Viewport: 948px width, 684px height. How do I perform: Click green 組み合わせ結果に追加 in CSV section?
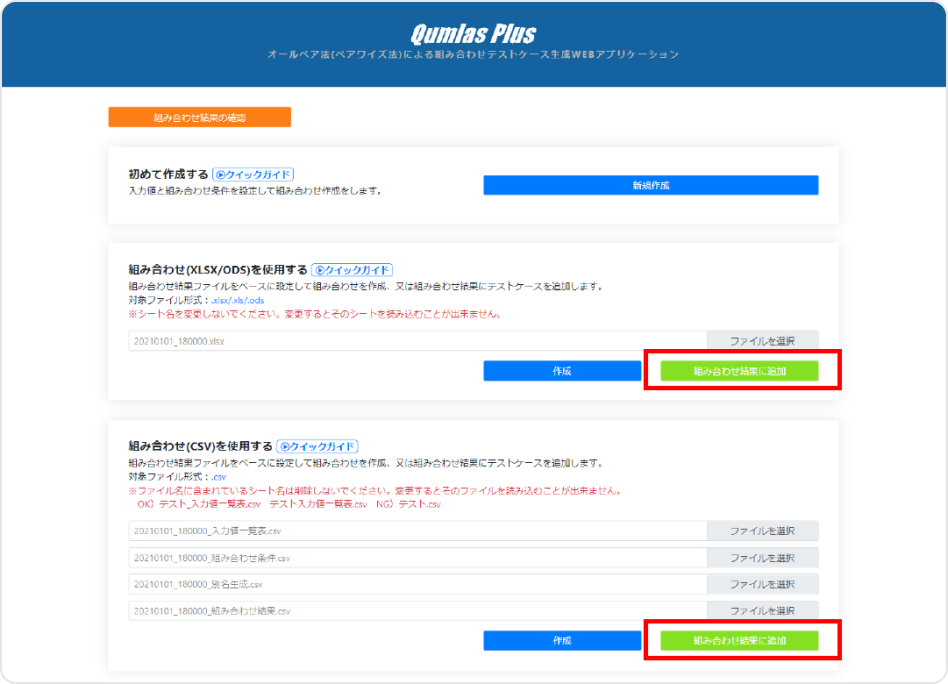click(x=739, y=640)
